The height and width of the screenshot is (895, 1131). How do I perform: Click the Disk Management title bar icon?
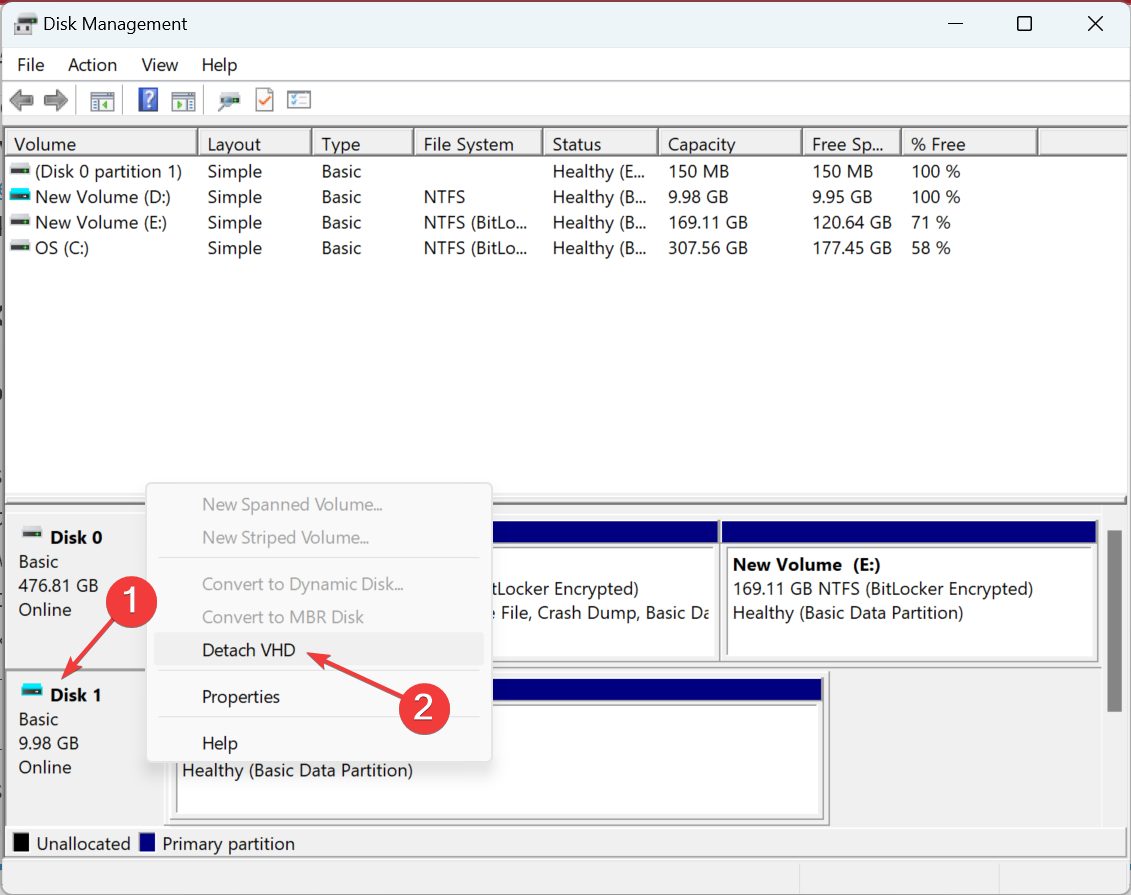25,25
